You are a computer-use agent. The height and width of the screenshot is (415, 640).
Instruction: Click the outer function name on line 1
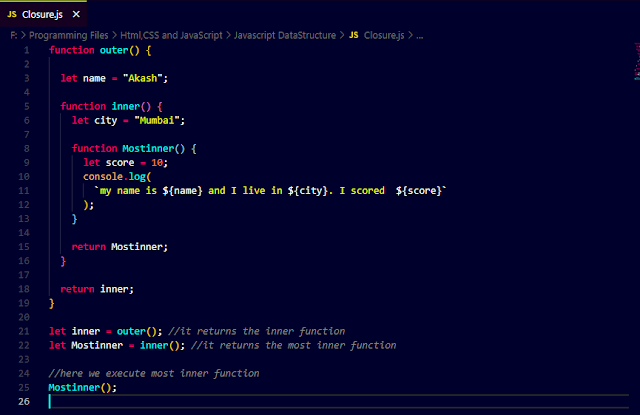tap(114, 50)
